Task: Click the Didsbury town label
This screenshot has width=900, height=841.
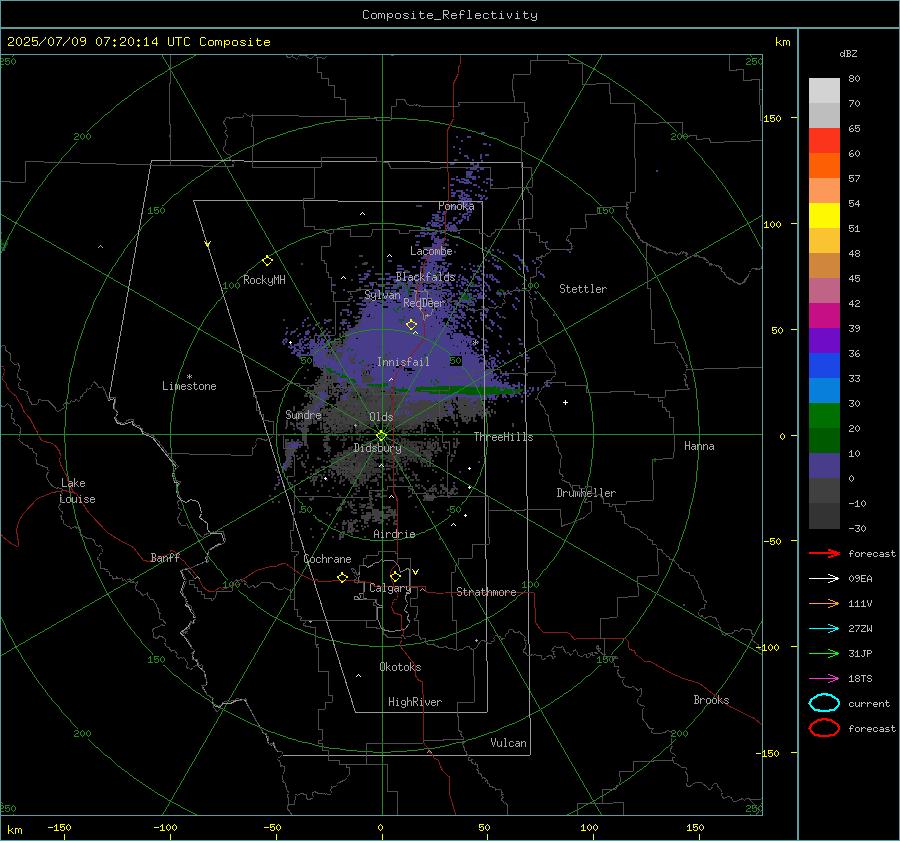Action: [377, 448]
